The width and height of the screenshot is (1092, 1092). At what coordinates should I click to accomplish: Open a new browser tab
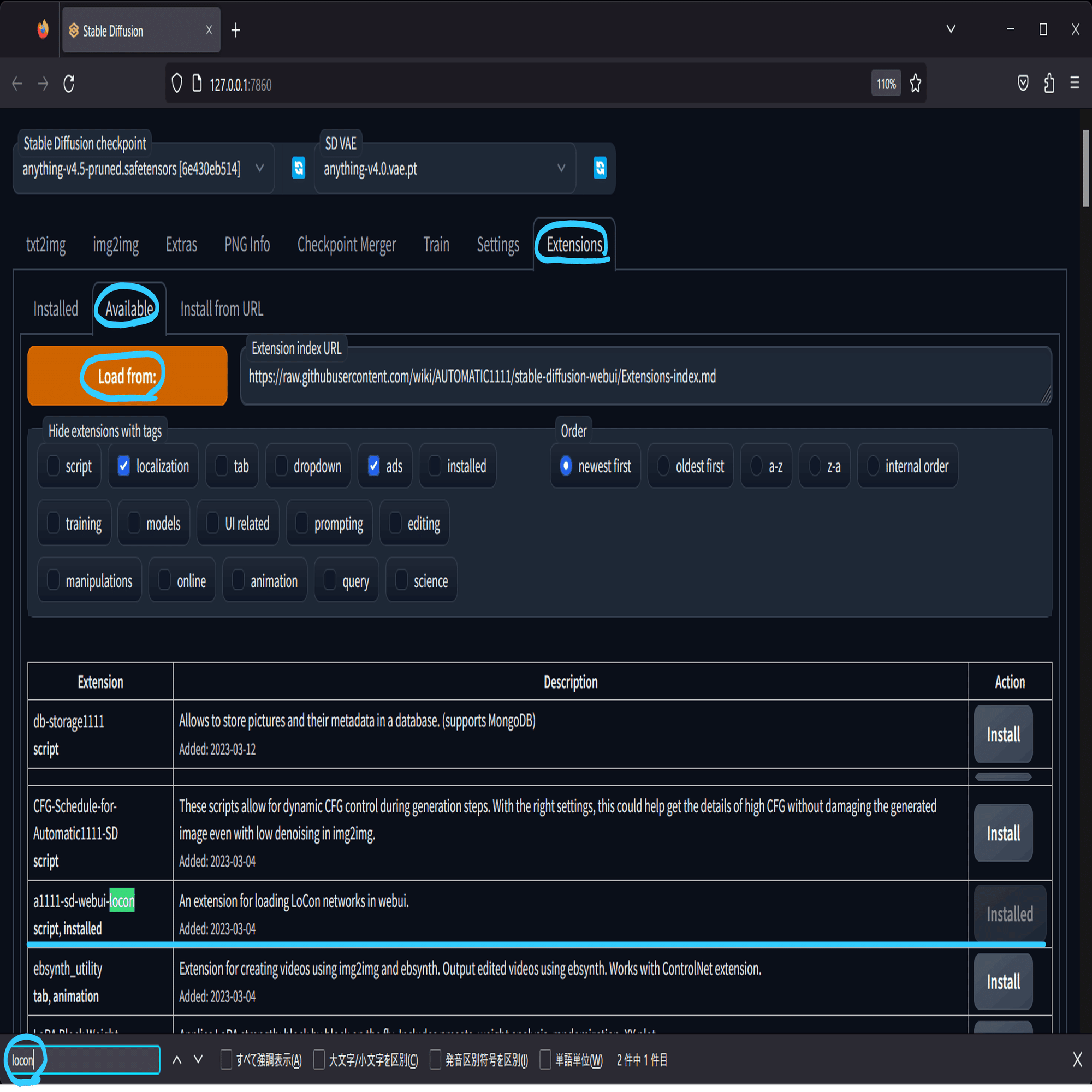[236, 31]
